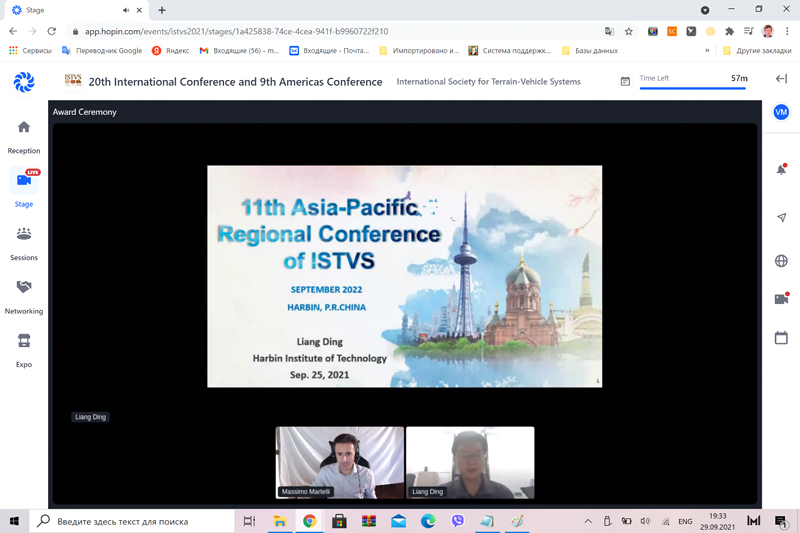This screenshot has height=533, width=800.
Task: Click the shared presentation slide
Action: point(405,276)
